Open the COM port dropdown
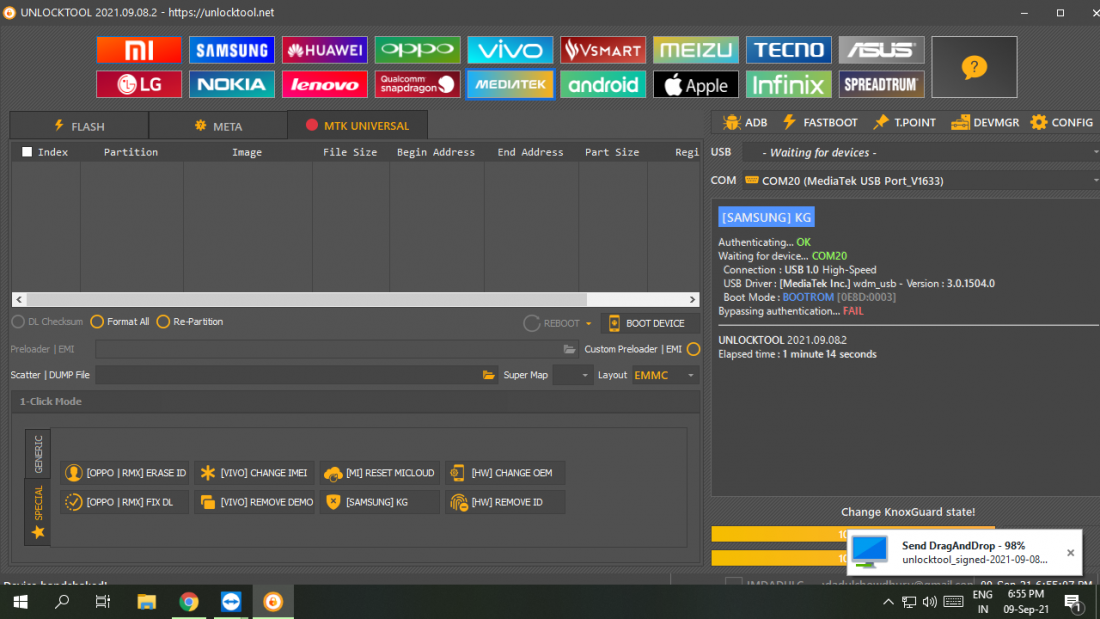1100x619 pixels. coord(1096,181)
